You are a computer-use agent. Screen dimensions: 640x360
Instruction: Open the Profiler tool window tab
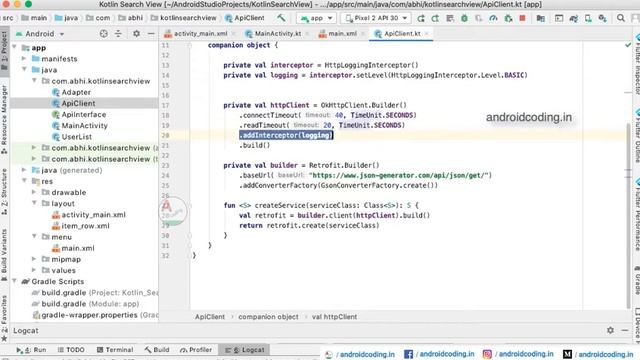click(x=196, y=350)
